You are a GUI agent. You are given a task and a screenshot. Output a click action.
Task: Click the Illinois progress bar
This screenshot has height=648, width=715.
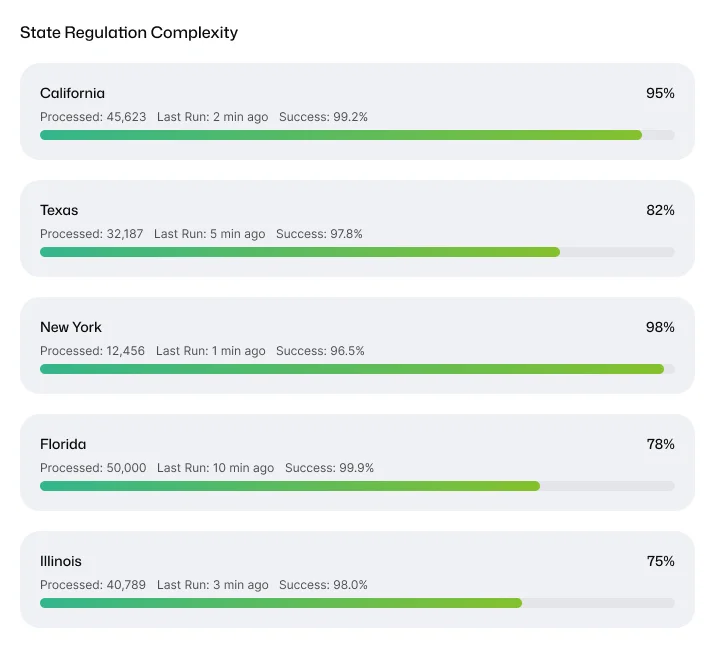pos(357,603)
